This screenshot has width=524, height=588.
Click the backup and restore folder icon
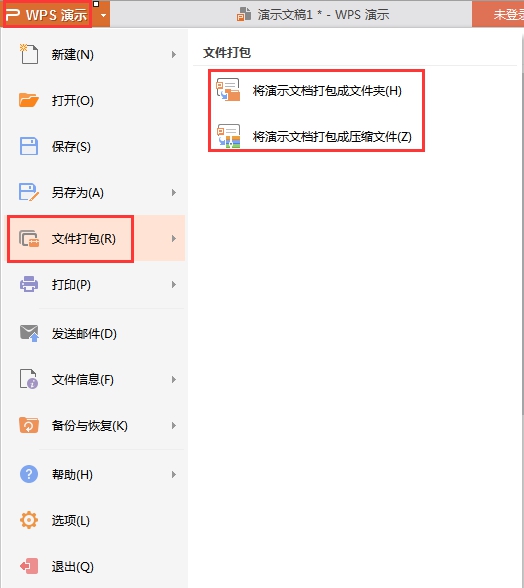[x=29, y=425]
